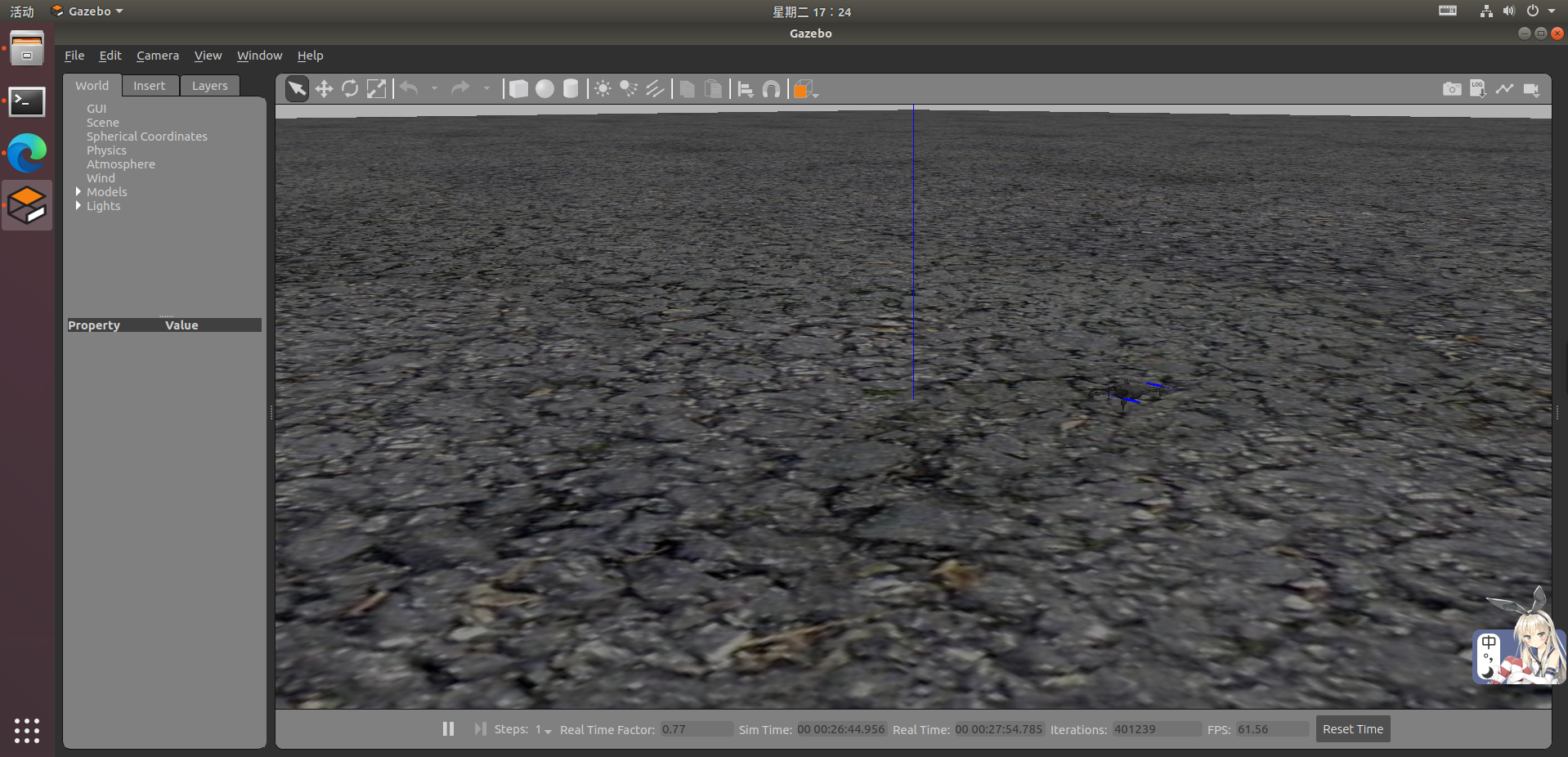The width and height of the screenshot is (1568, 757).
Task: Select Wind in the world tree
Action: pos(101,178)
